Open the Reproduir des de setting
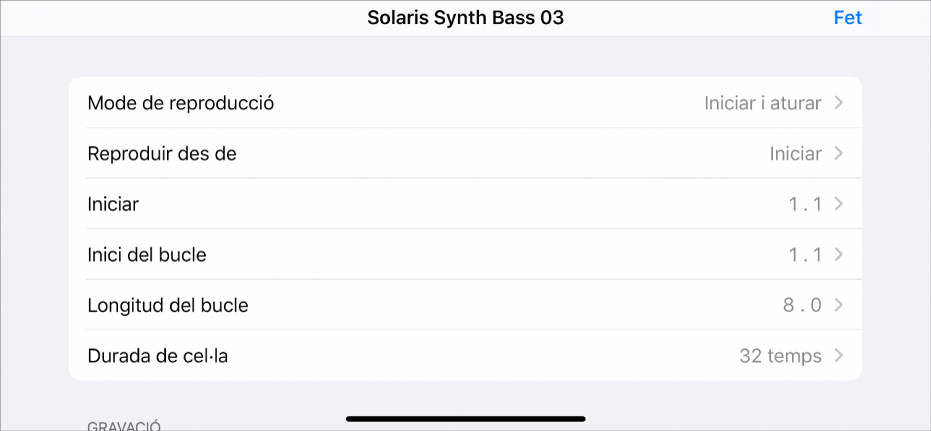 click(x=162, y=154)
